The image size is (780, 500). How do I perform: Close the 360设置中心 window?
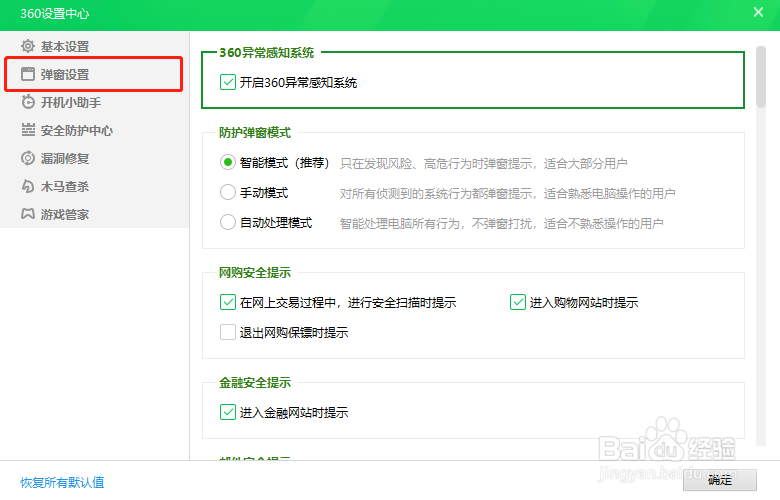coord(758,12)
